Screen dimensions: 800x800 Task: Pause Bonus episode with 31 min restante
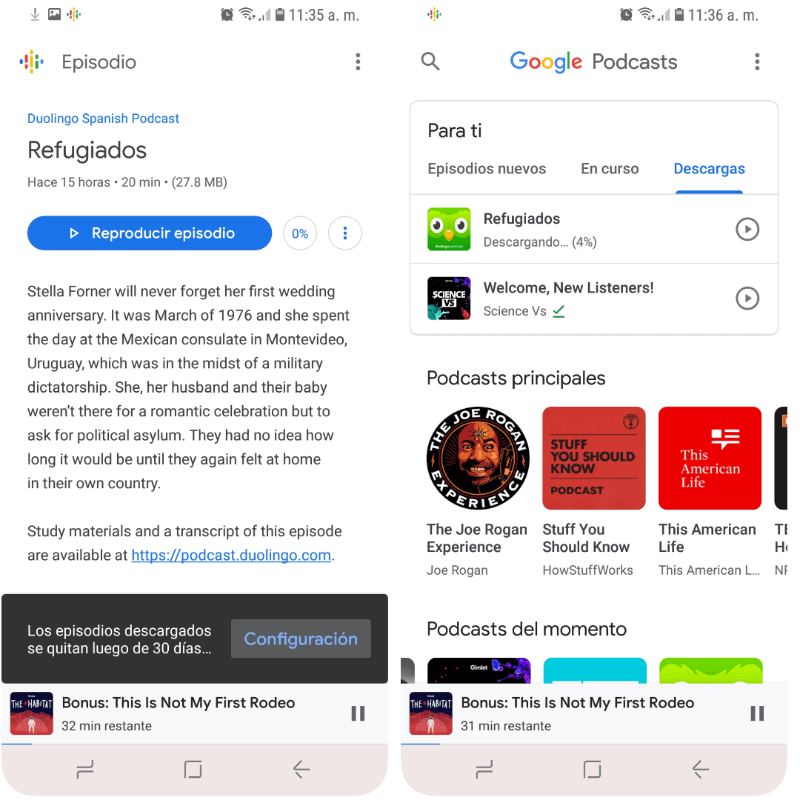[757, 713]
